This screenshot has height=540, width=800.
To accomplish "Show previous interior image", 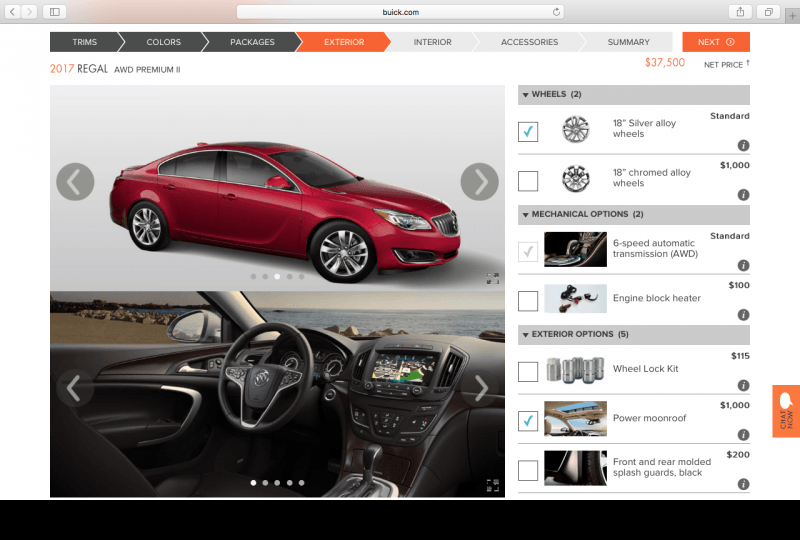I will [x=75, y=388].
